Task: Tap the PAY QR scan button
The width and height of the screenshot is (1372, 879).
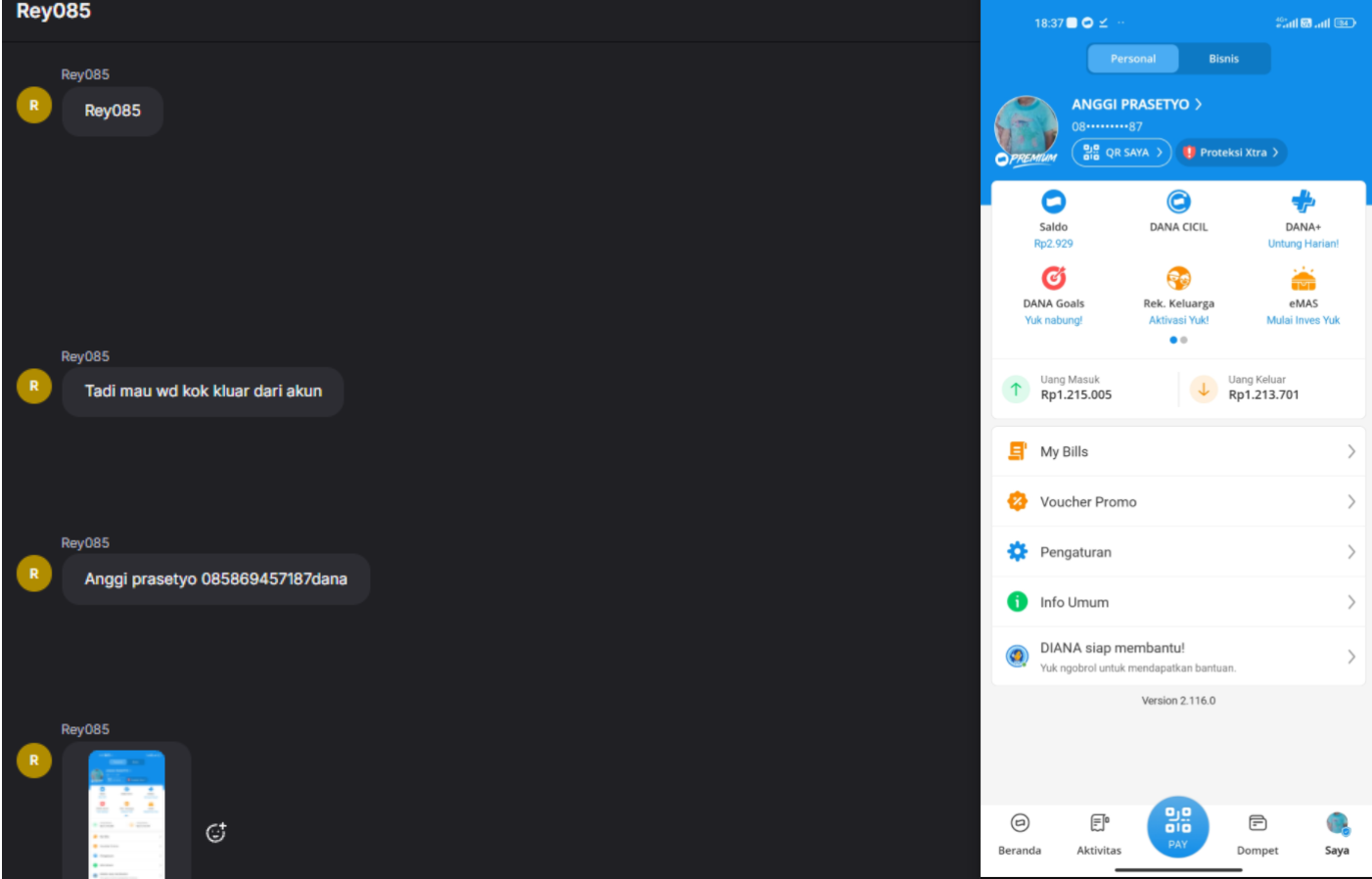Action: pos(1178,827)
